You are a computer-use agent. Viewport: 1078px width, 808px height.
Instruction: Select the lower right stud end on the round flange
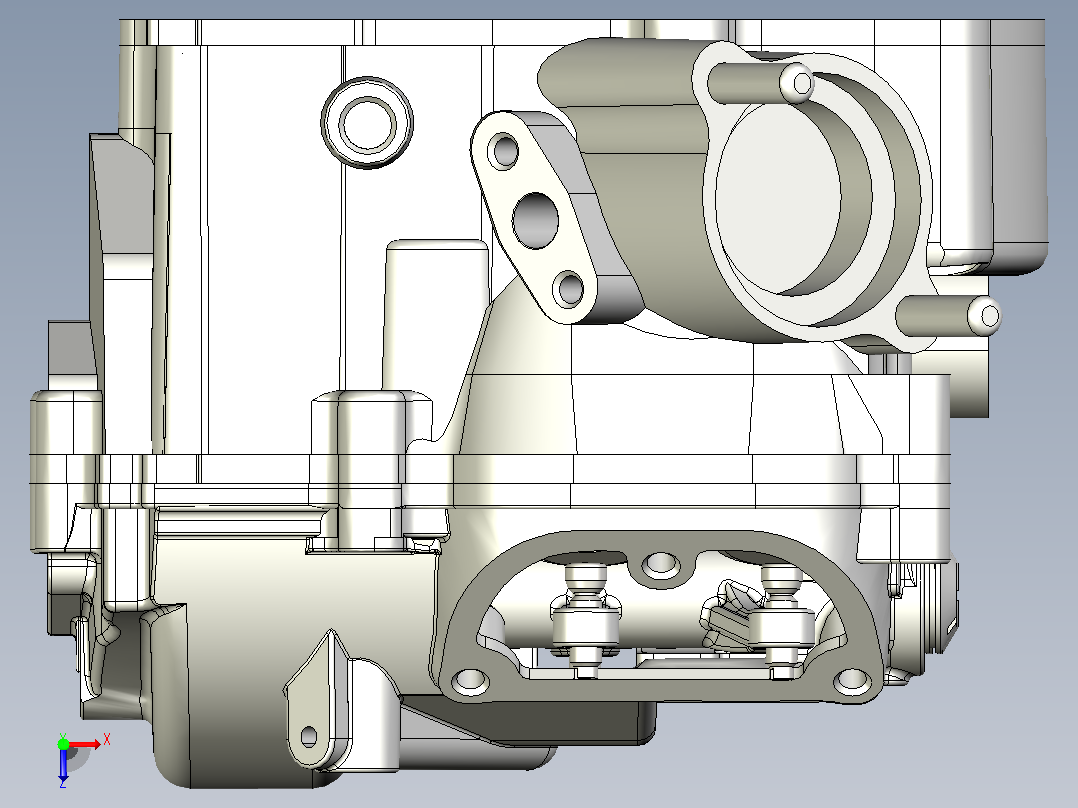tap(984, 316)
